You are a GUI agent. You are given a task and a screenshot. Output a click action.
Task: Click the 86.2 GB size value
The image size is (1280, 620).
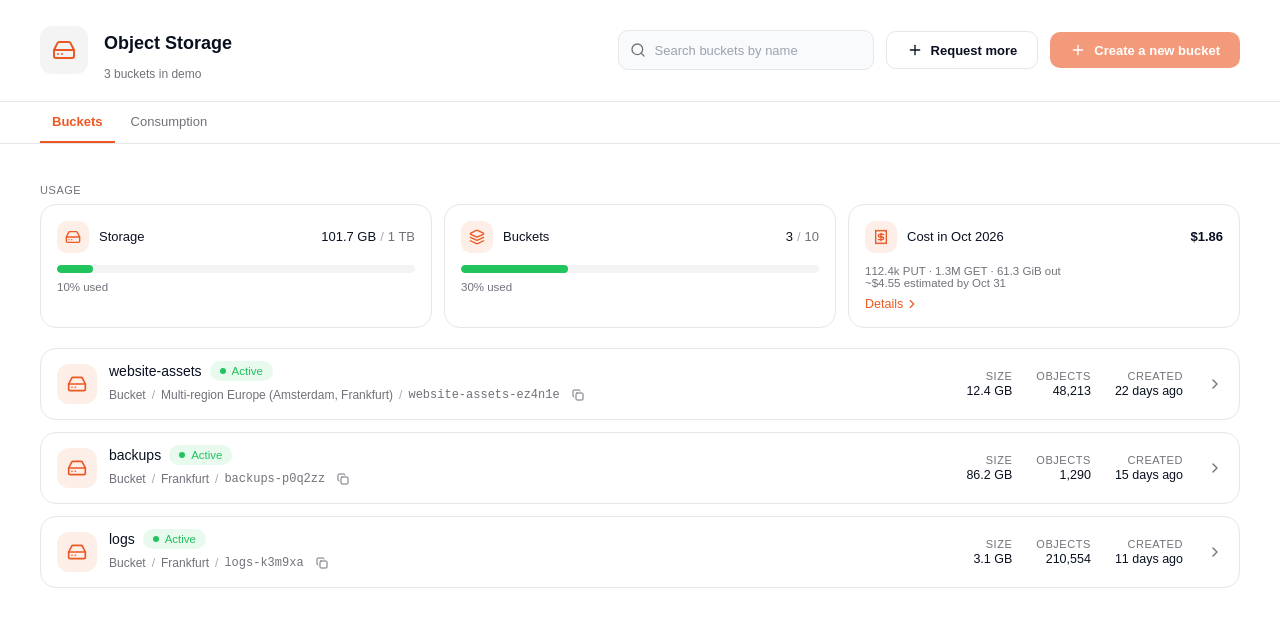989,475
